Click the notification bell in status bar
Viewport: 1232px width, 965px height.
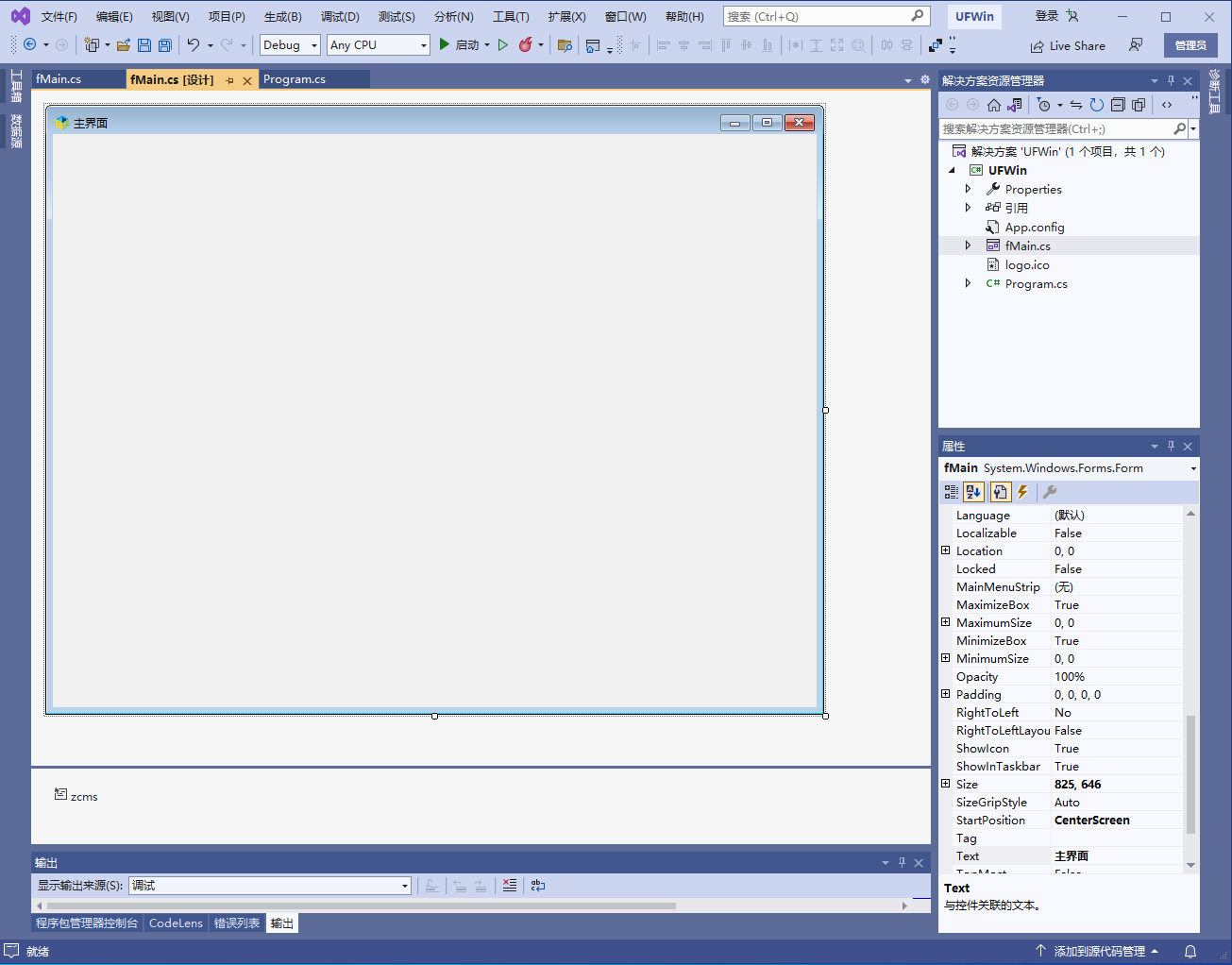[x=1190, y=952]
